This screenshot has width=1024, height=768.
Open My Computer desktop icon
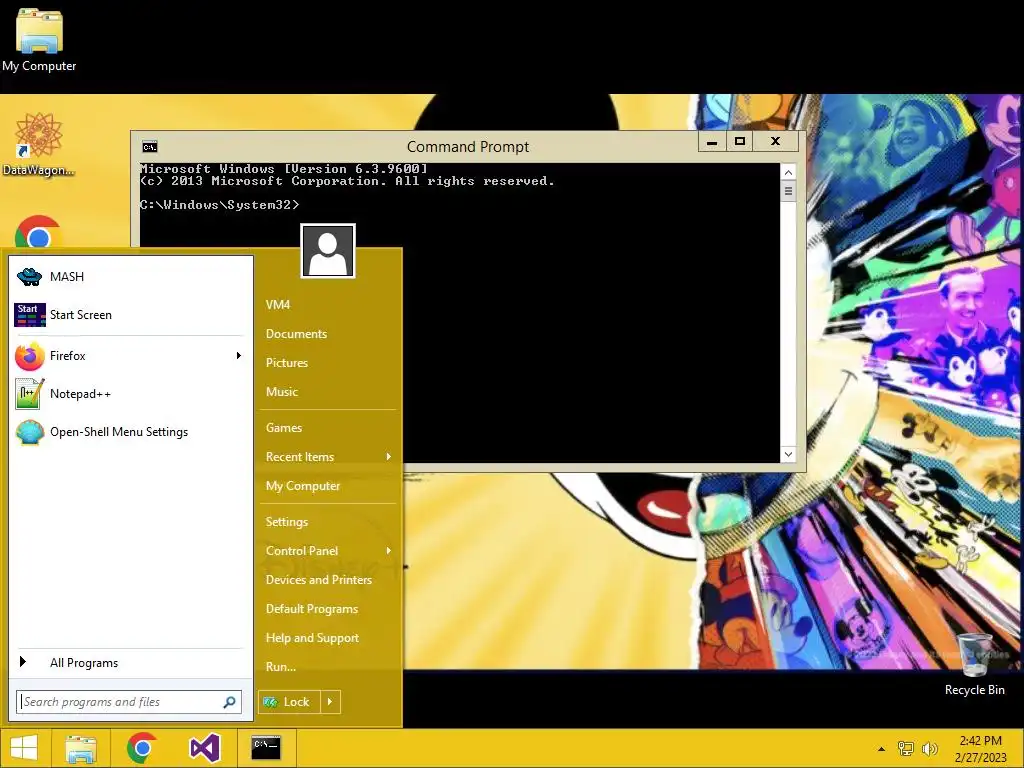(39, 40)
